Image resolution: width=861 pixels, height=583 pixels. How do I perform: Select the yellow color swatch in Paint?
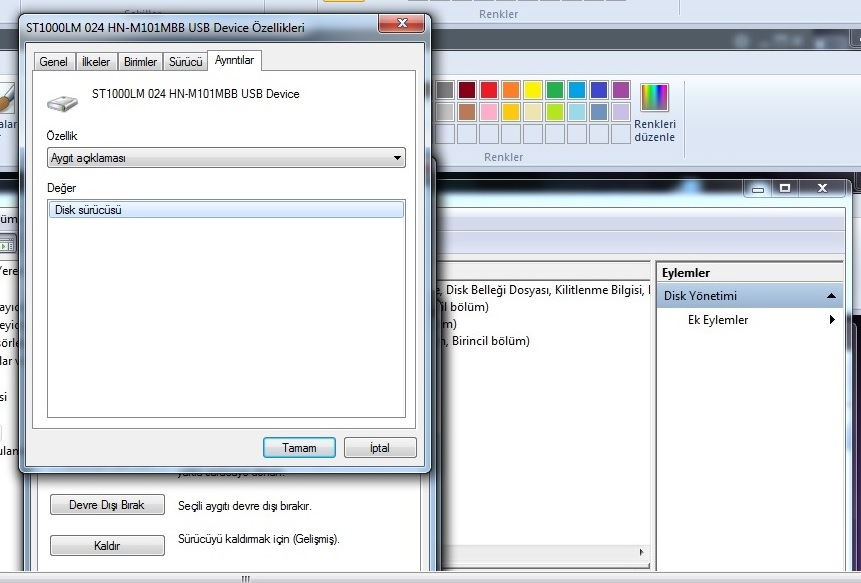pyautogui.click(x=533, y=90)
